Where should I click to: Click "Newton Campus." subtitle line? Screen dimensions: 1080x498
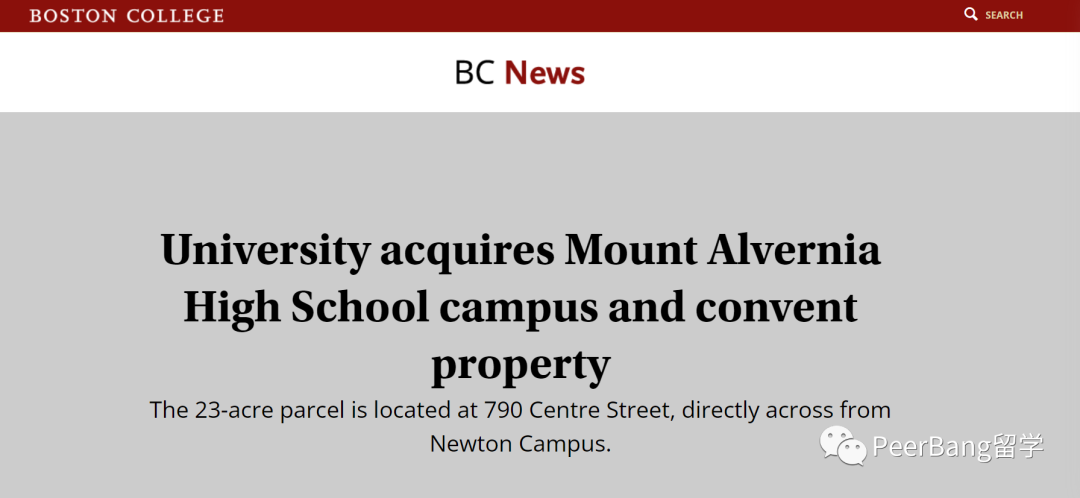[521, 444]
